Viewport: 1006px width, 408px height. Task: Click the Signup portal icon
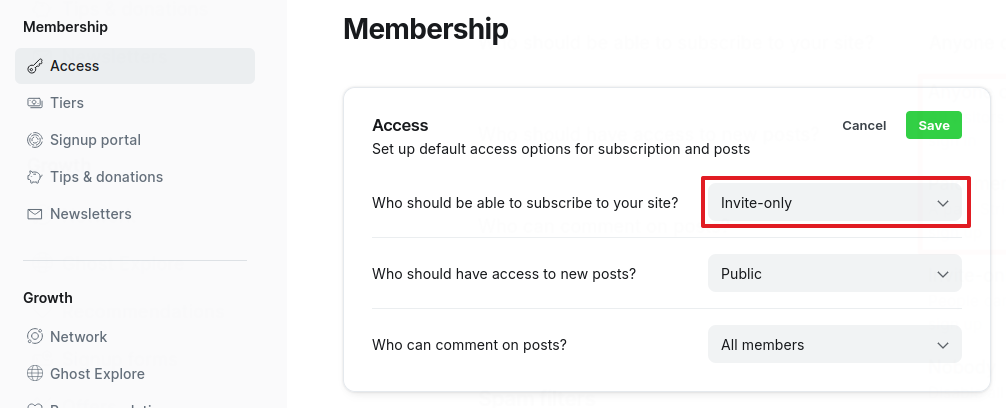coord(35,140)
